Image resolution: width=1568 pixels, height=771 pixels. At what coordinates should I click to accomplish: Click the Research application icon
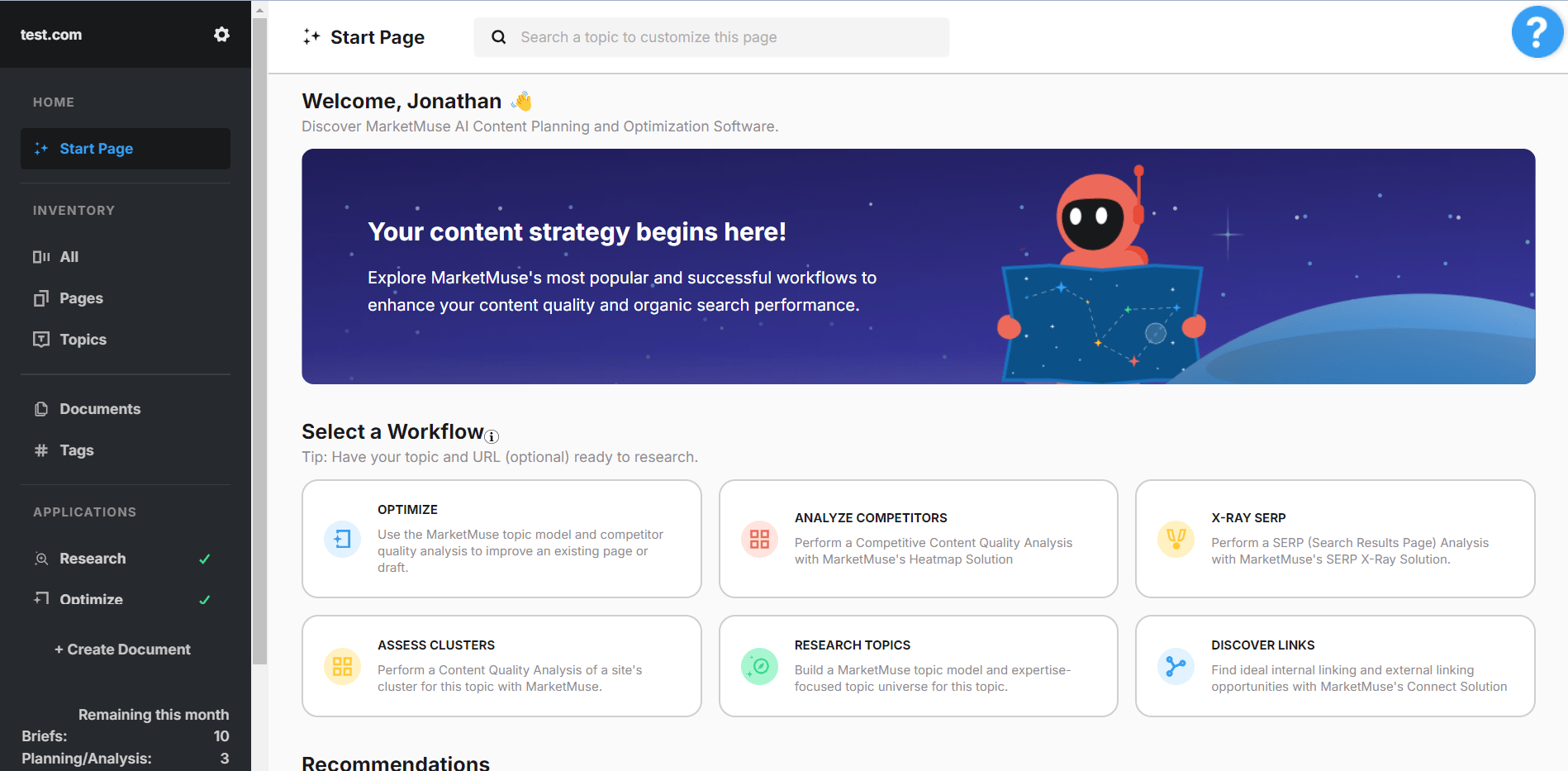[41, 559]
